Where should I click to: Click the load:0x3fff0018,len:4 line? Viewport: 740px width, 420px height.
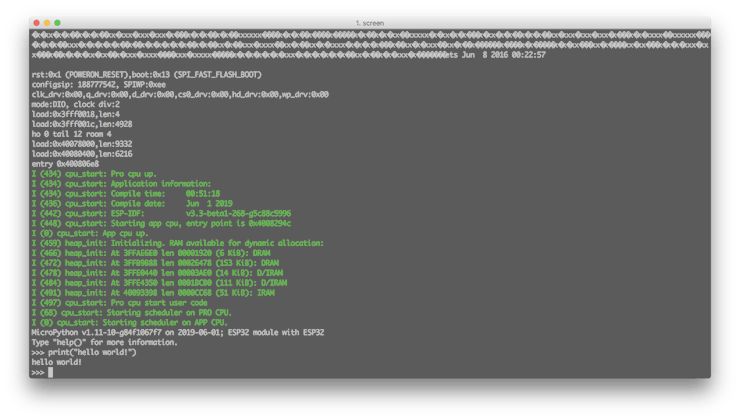tap(76, 114)
